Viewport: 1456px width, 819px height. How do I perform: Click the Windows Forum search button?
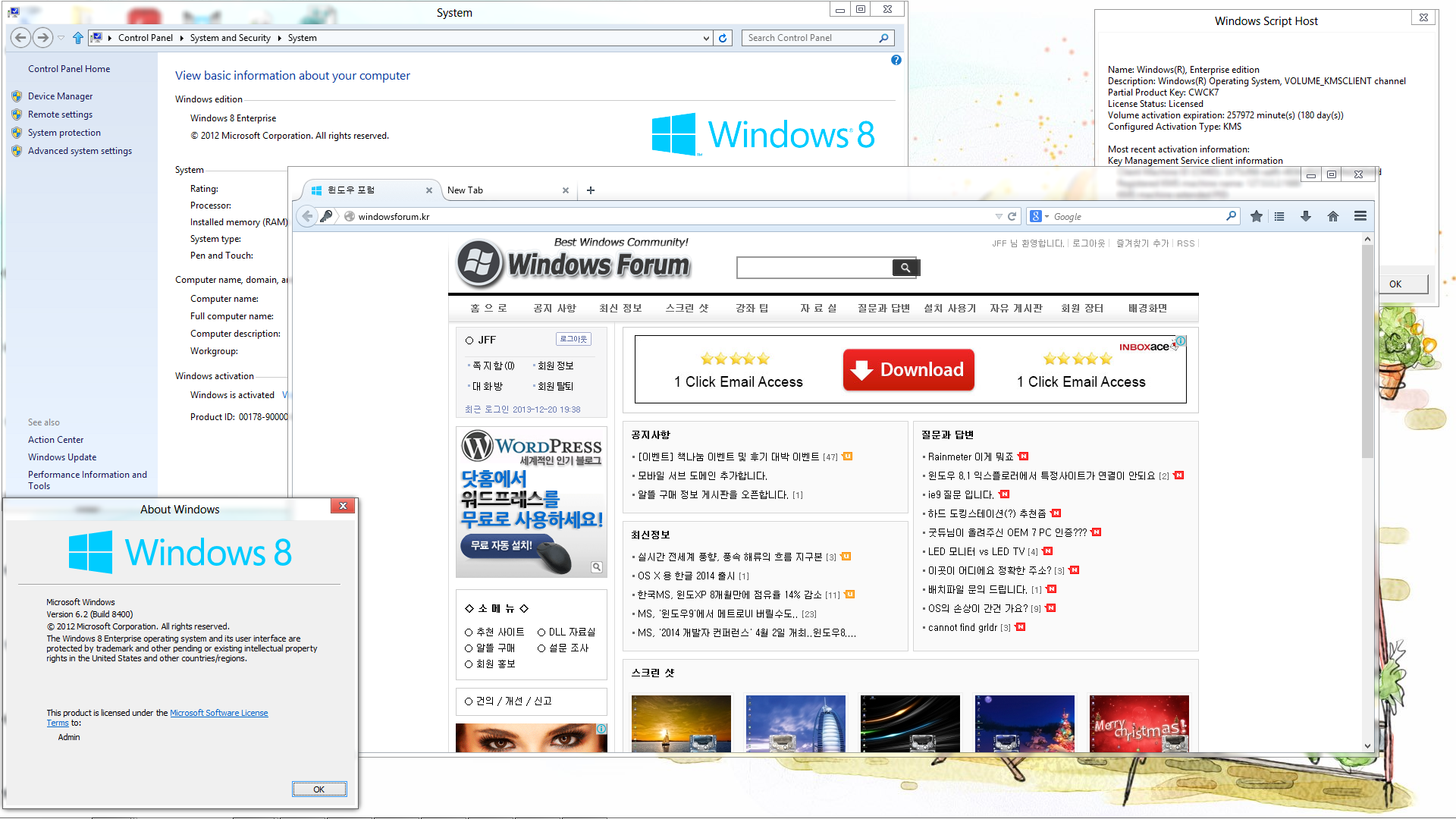point(905,267)
